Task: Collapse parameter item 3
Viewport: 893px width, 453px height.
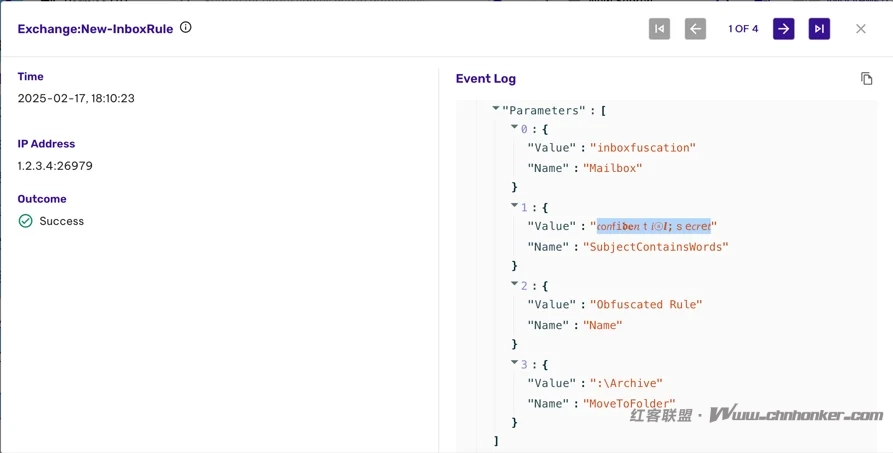Action: [x=515, y=363]
